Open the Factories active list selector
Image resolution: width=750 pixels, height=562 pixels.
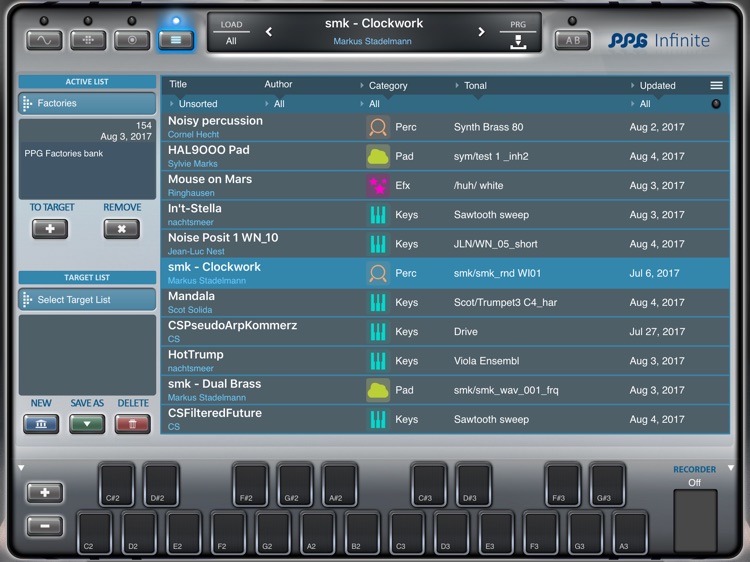tap(87, 103)
